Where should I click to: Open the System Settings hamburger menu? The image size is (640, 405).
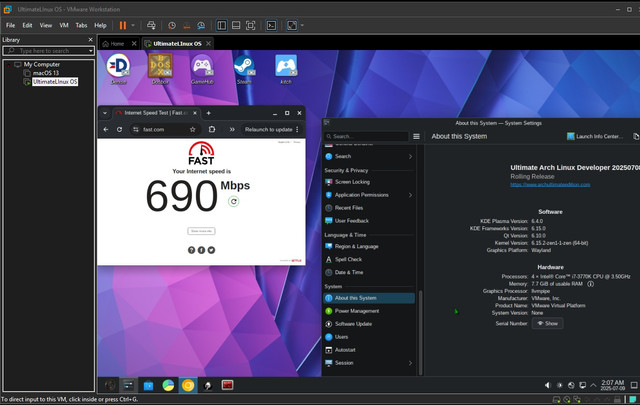(x=417, y=136)
